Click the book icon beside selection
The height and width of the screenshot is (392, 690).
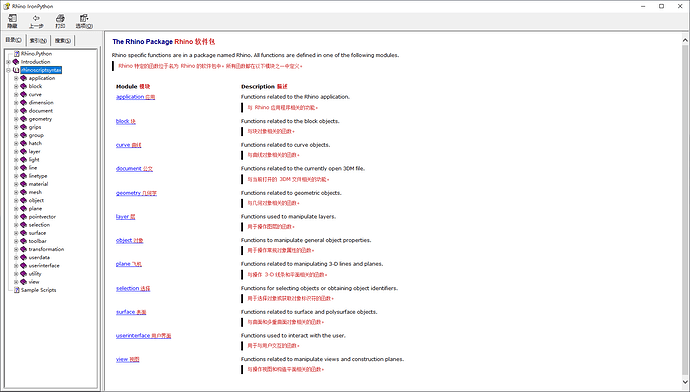[x=24, y=225]
